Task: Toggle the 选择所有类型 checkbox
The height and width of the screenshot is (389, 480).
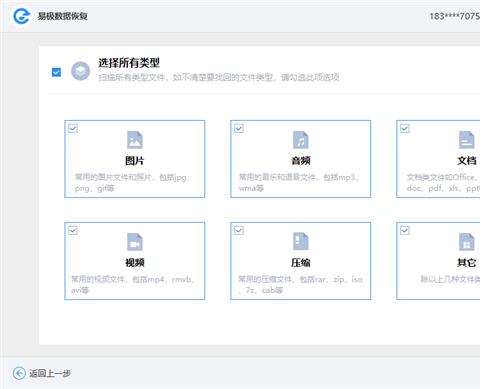Action: point(56,72)
